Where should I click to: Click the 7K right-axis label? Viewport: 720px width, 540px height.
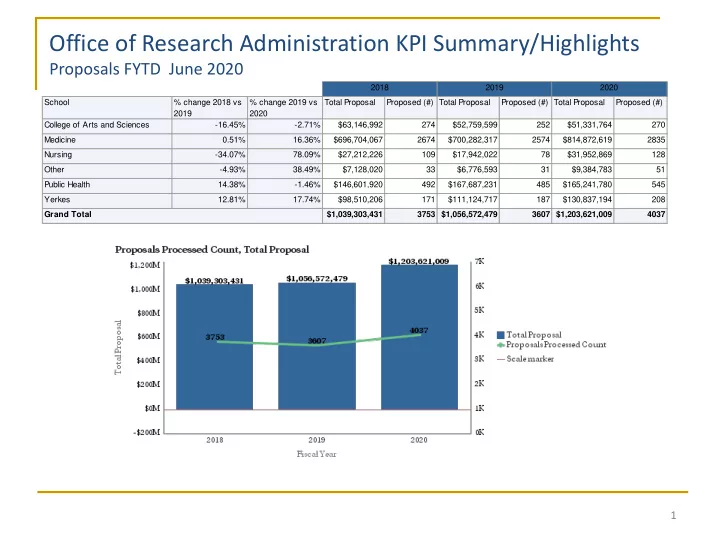point(479,261)
